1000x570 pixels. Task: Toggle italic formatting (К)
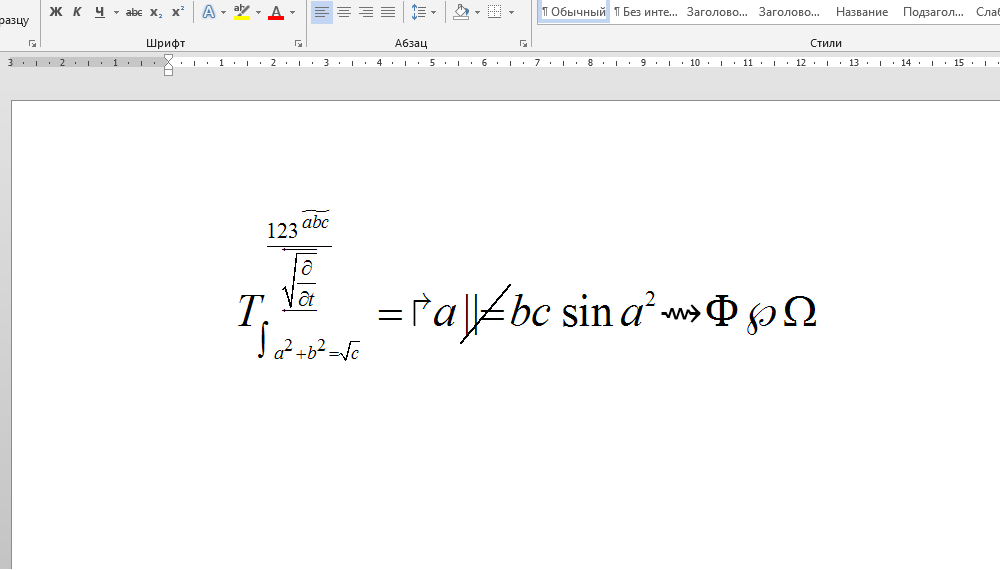[x=77, y=12]
